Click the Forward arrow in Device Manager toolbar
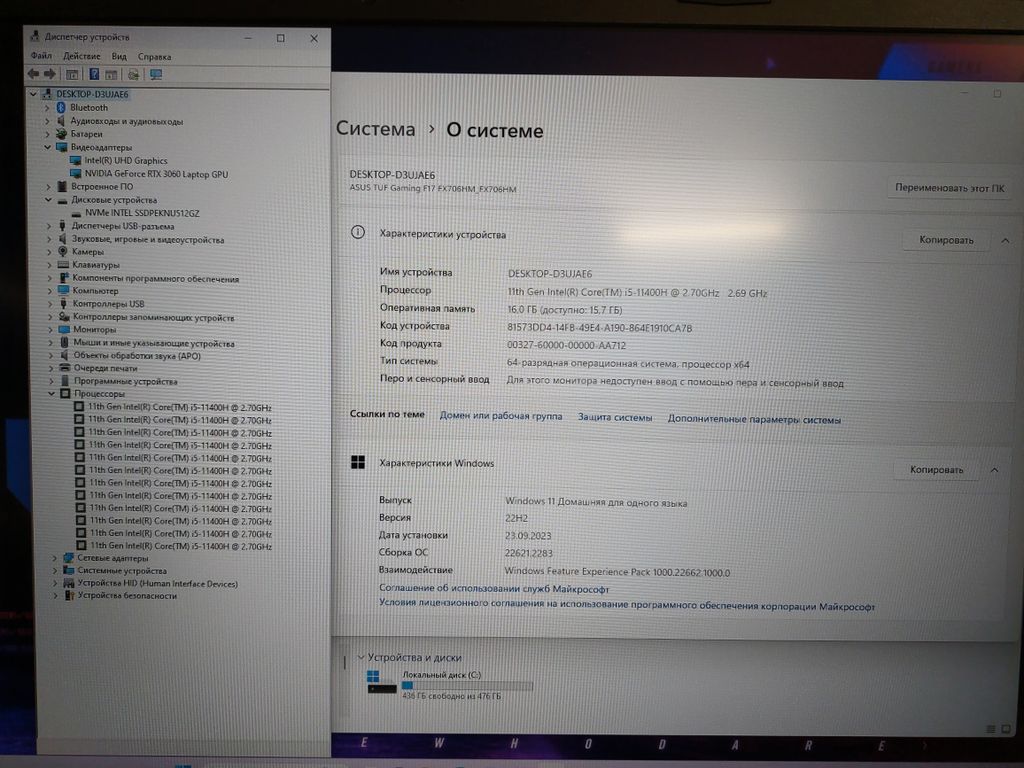The height and width of the screenshot is (768, 1024). [49, 74]
